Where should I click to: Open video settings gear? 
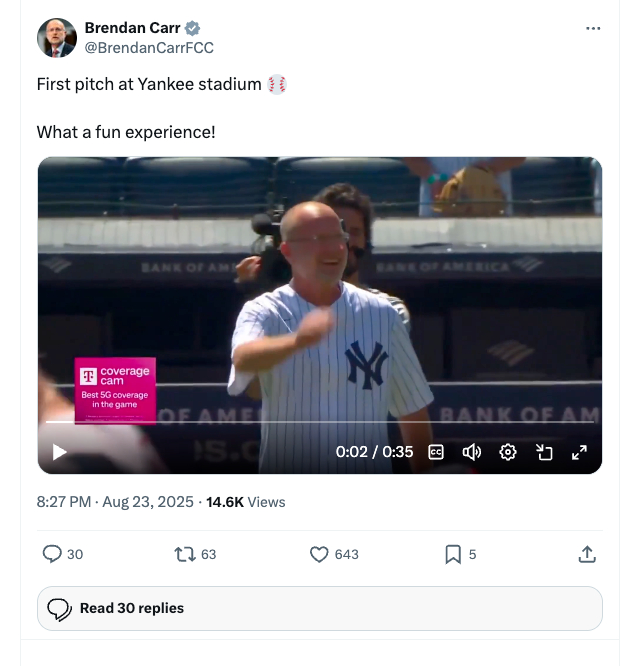click(508, 452)
